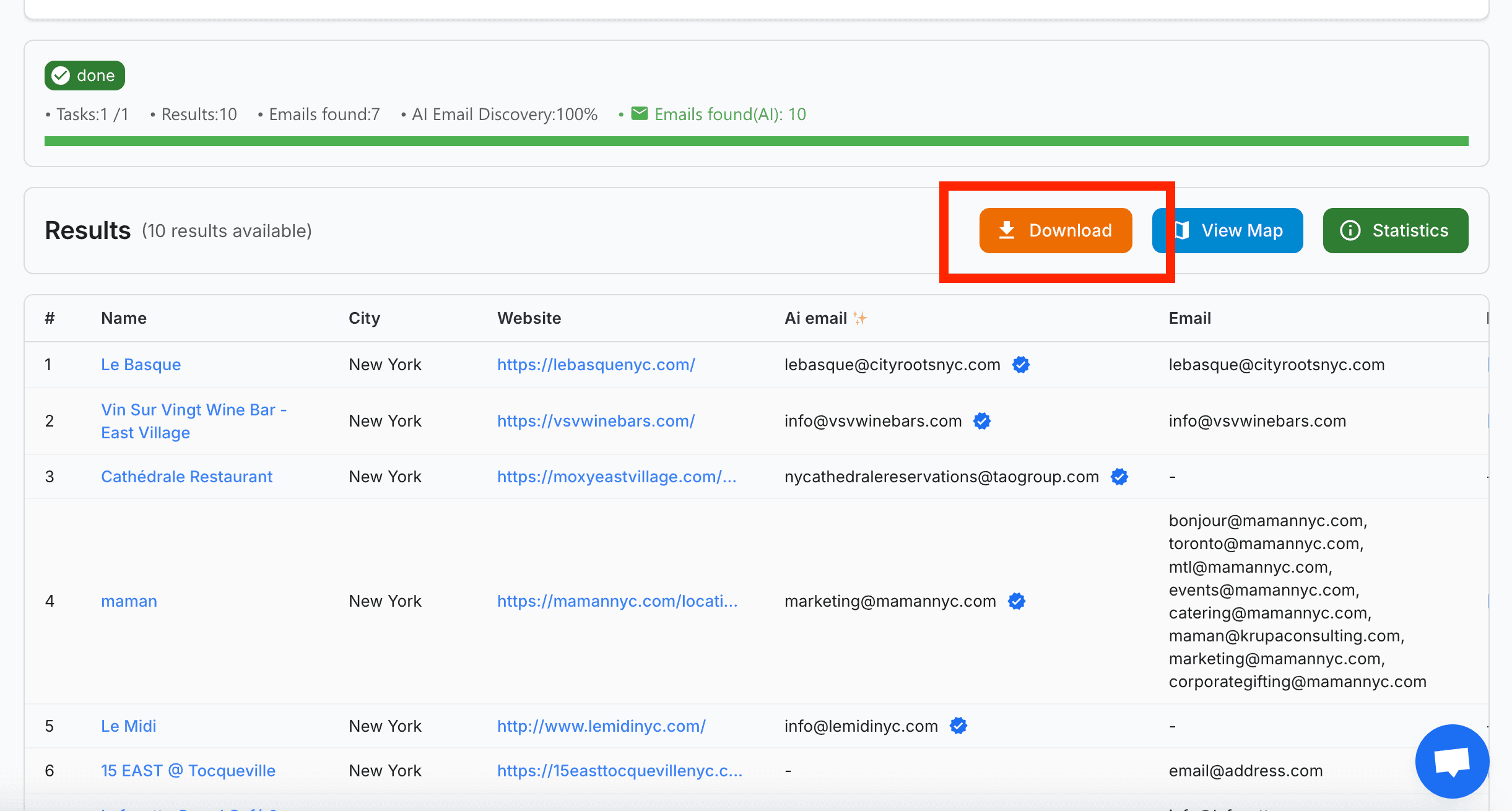Click the orange Download button
Screen dimensions: 1512x811
[1056, 230]
